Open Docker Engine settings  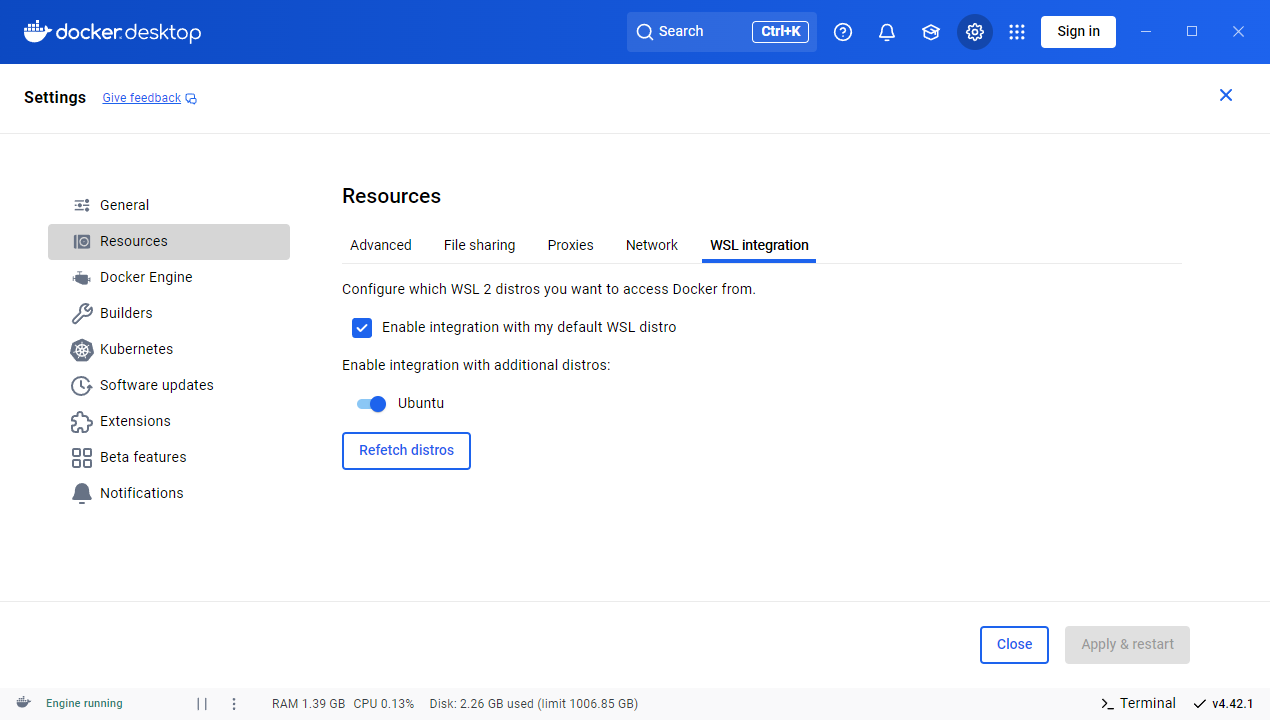pos(169,277)
